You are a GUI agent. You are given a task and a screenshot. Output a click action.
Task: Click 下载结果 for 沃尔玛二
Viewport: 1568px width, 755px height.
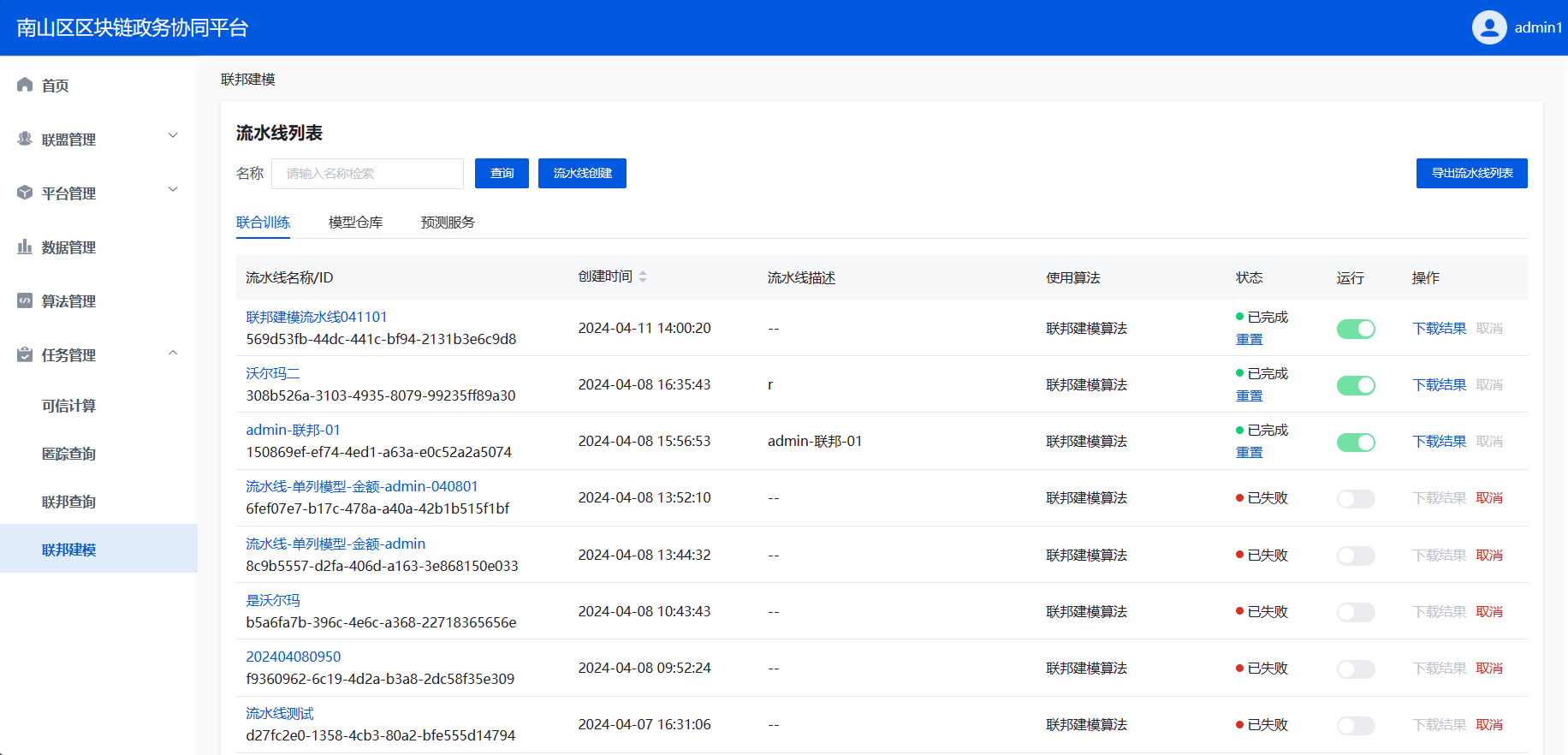click(x=1440, y=384)
